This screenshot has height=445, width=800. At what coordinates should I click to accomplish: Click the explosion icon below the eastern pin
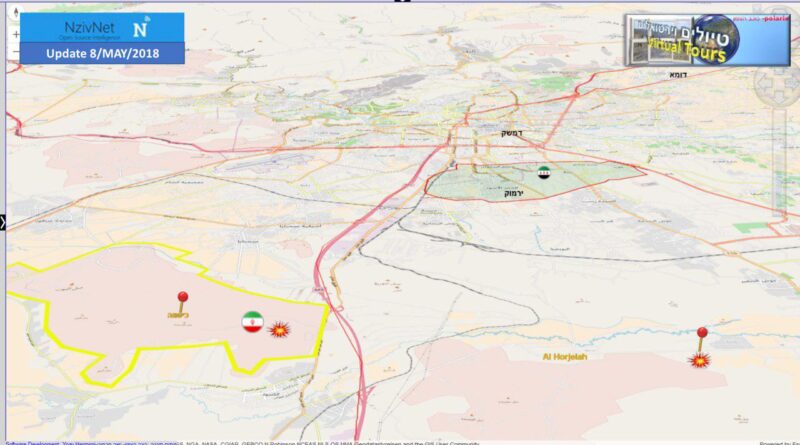tap(702, 359)
